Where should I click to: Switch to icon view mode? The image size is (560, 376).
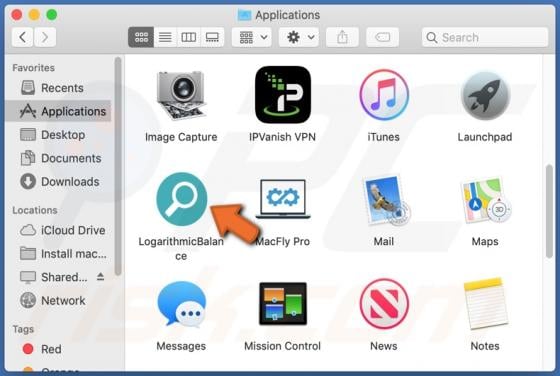(141, 37)
